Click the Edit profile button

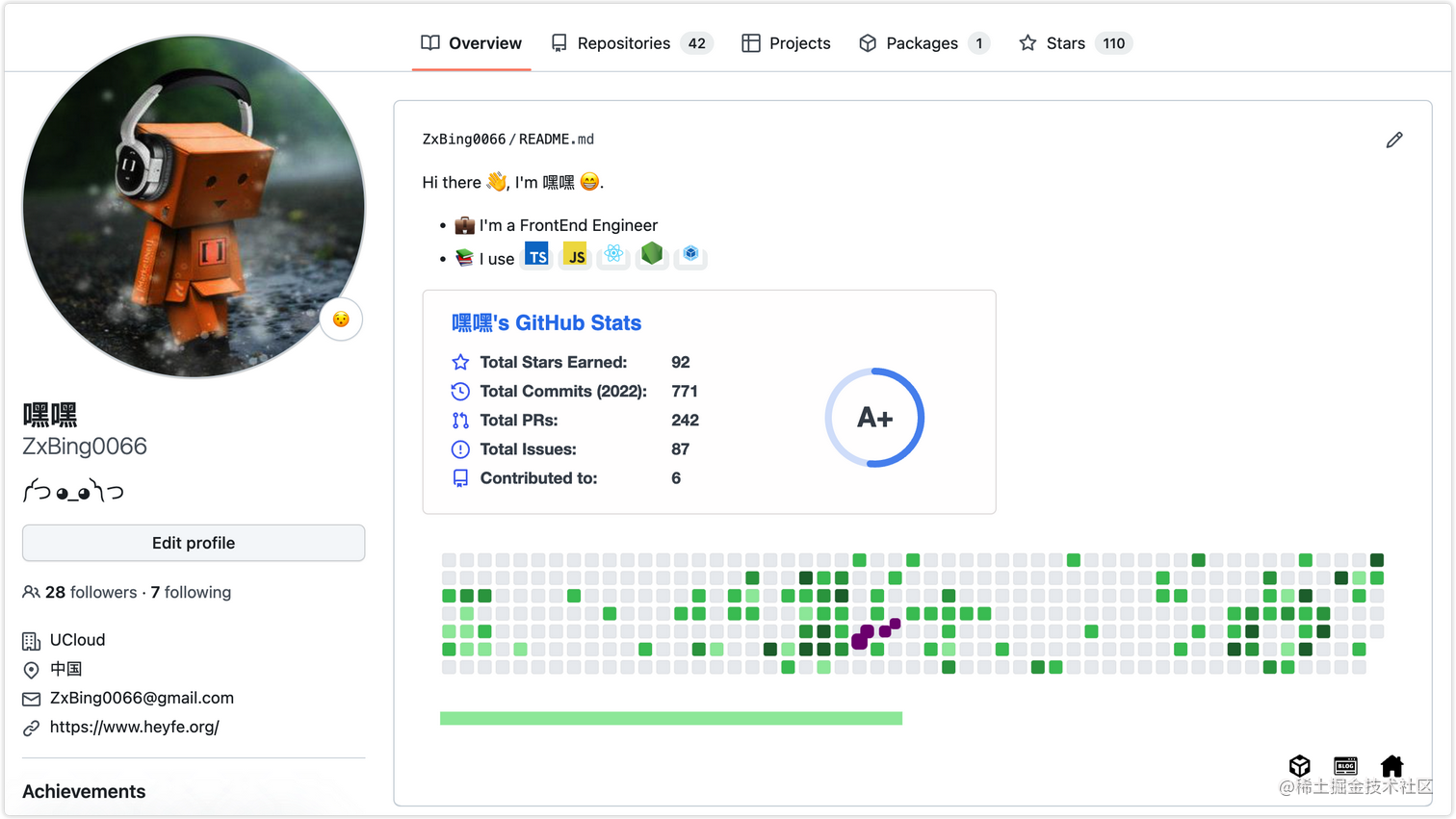point(193,542)
